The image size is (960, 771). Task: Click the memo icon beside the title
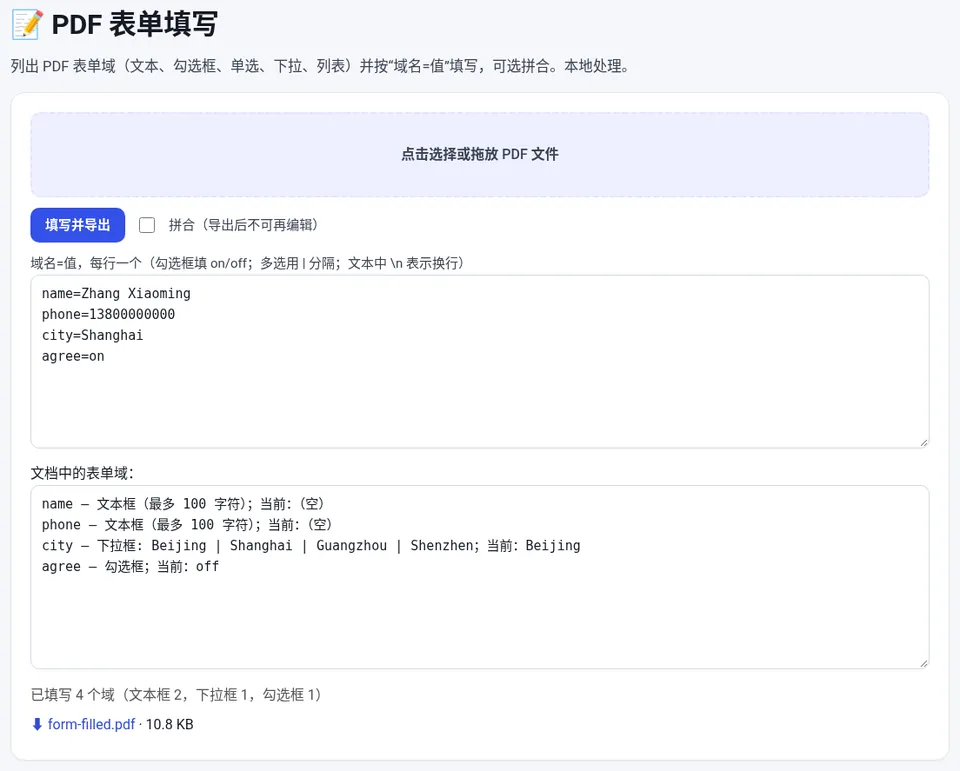27,24
